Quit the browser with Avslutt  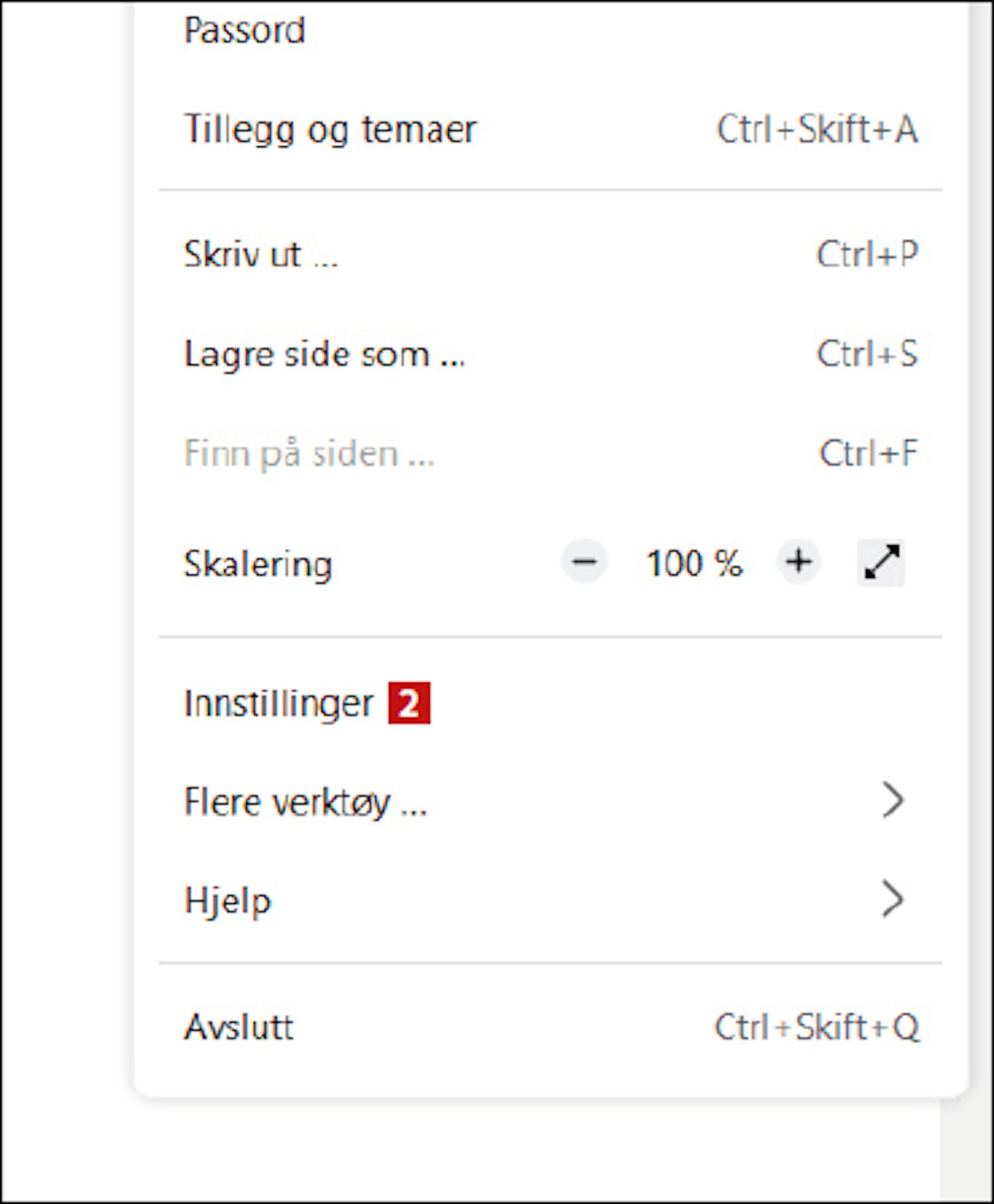coord(239,1027)
